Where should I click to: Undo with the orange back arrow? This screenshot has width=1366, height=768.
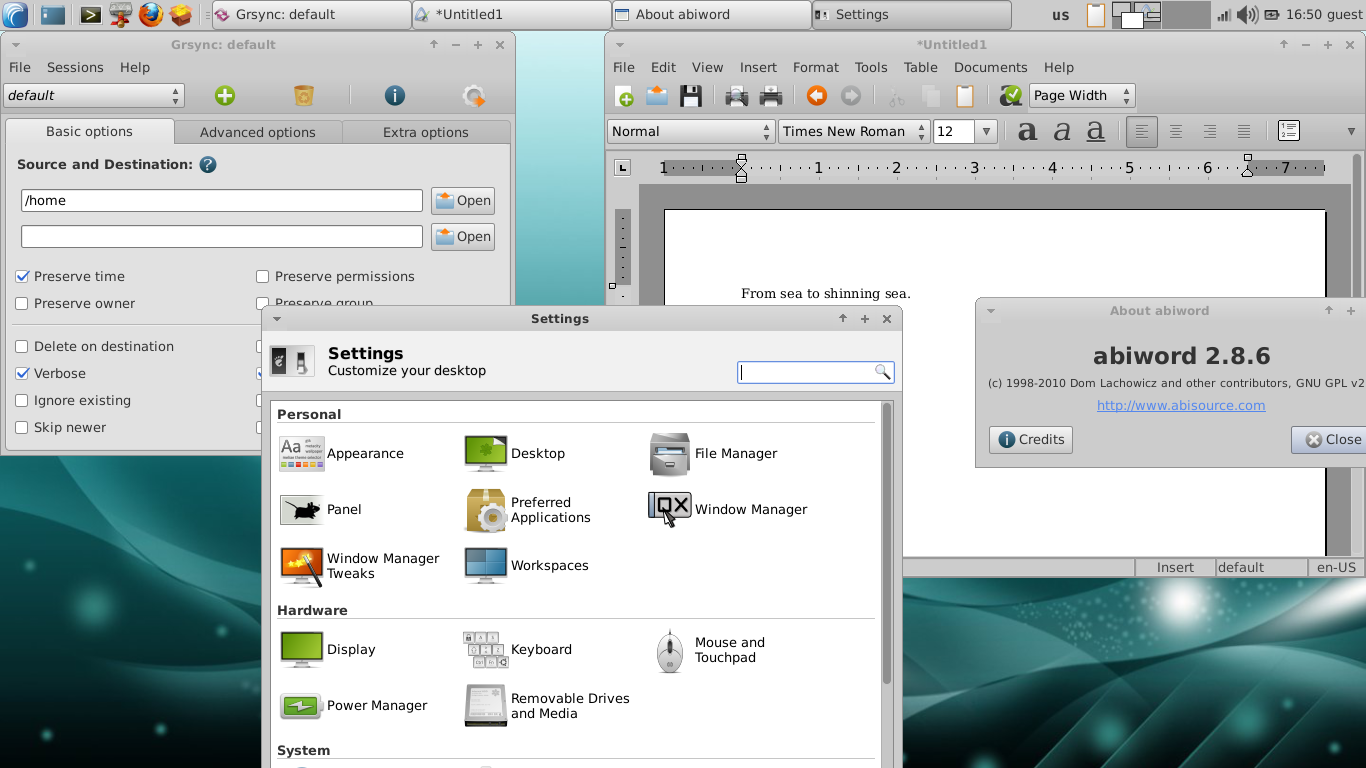coord(817,96)
